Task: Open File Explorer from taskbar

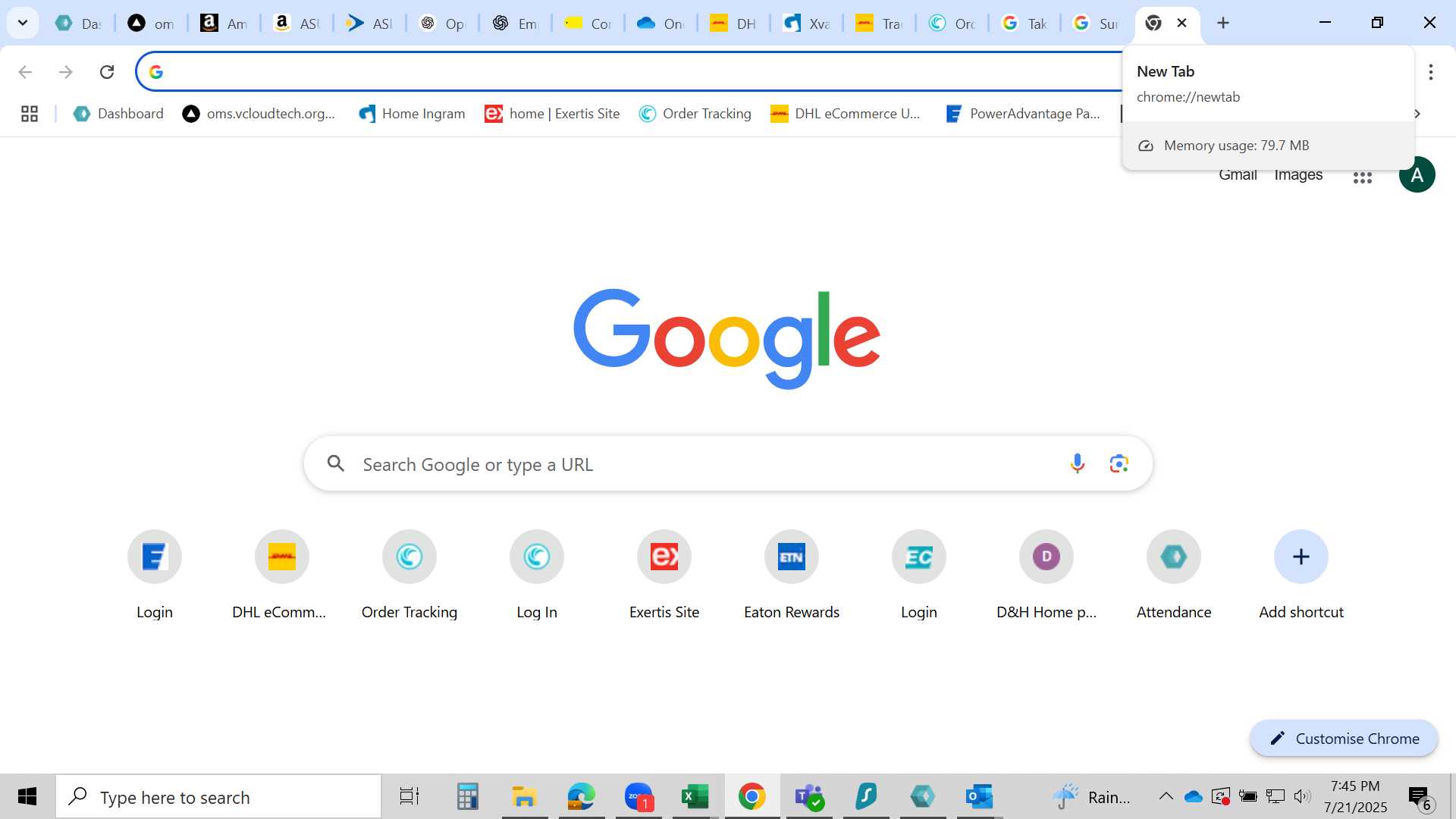Action: pyautogui.click(x=524, y=797)
